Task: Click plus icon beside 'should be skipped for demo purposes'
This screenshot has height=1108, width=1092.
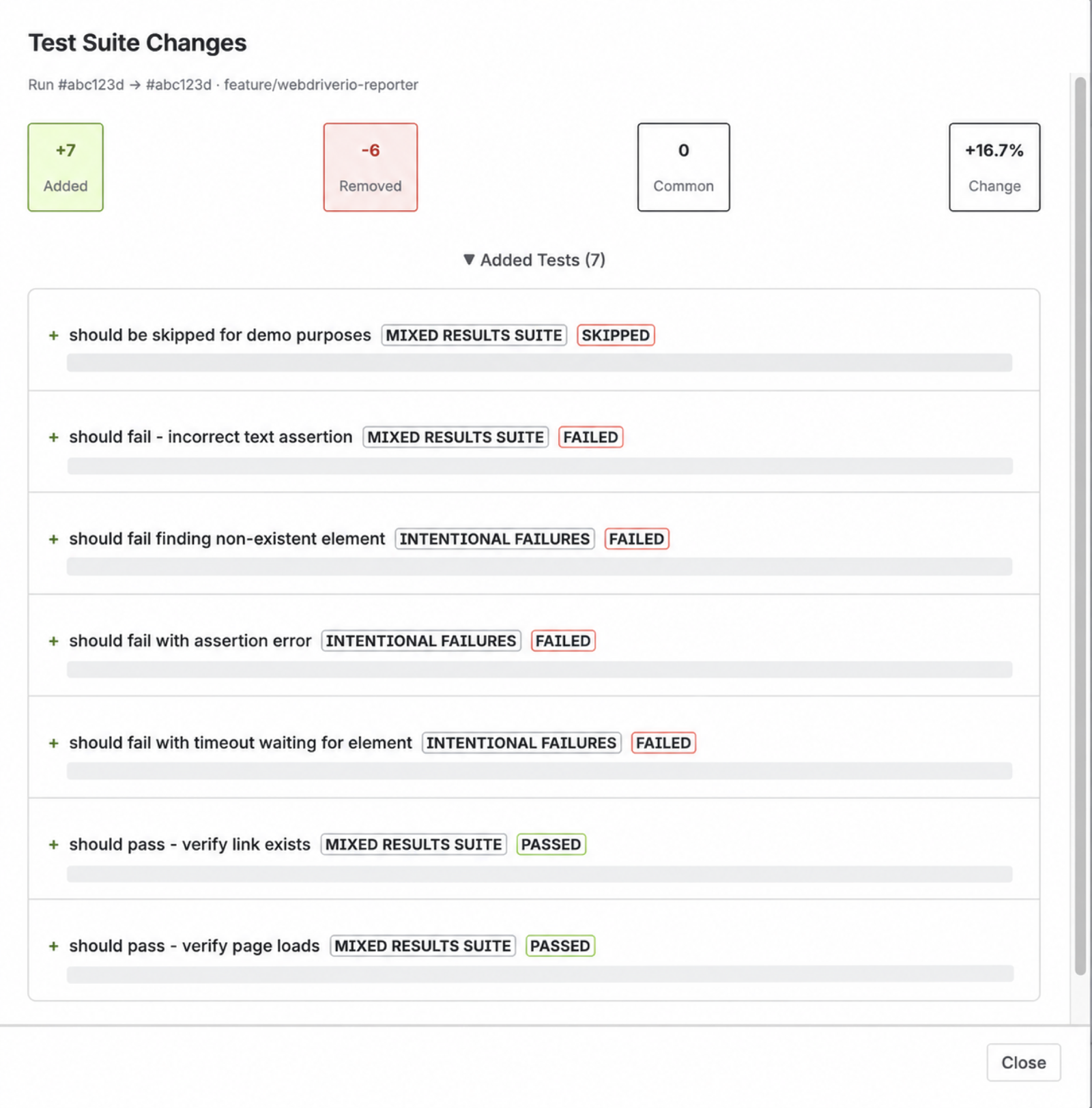Action: tap(53, 336)
